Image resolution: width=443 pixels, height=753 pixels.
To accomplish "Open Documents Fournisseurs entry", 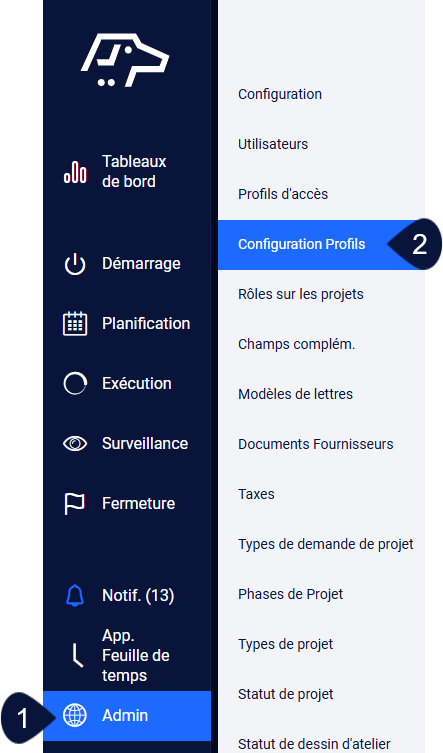I will [316, 444].
